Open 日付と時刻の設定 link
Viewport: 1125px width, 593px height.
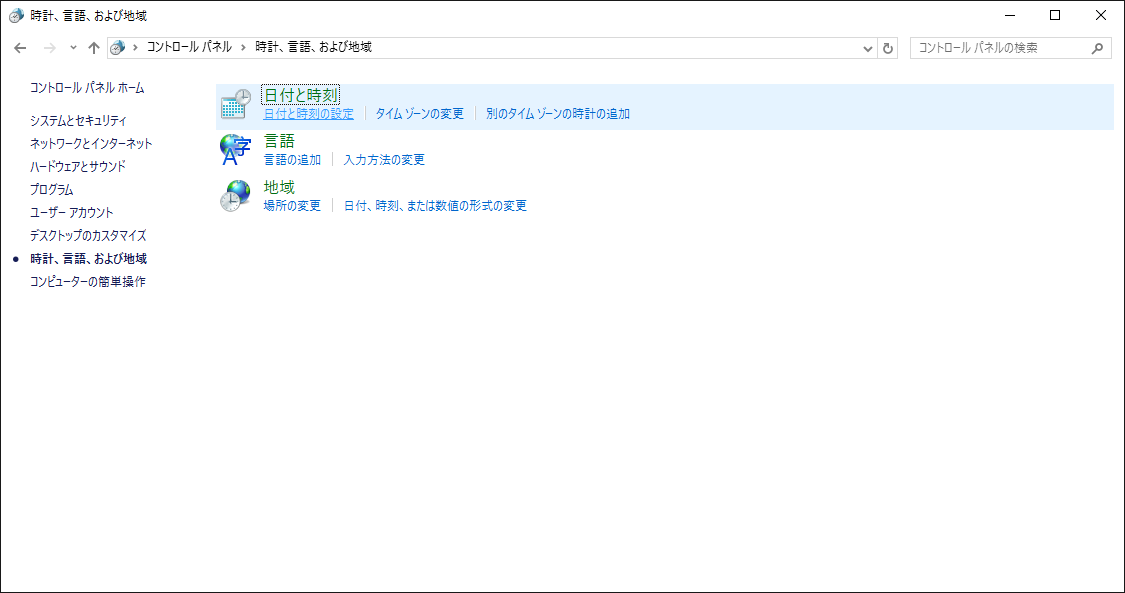308,114
